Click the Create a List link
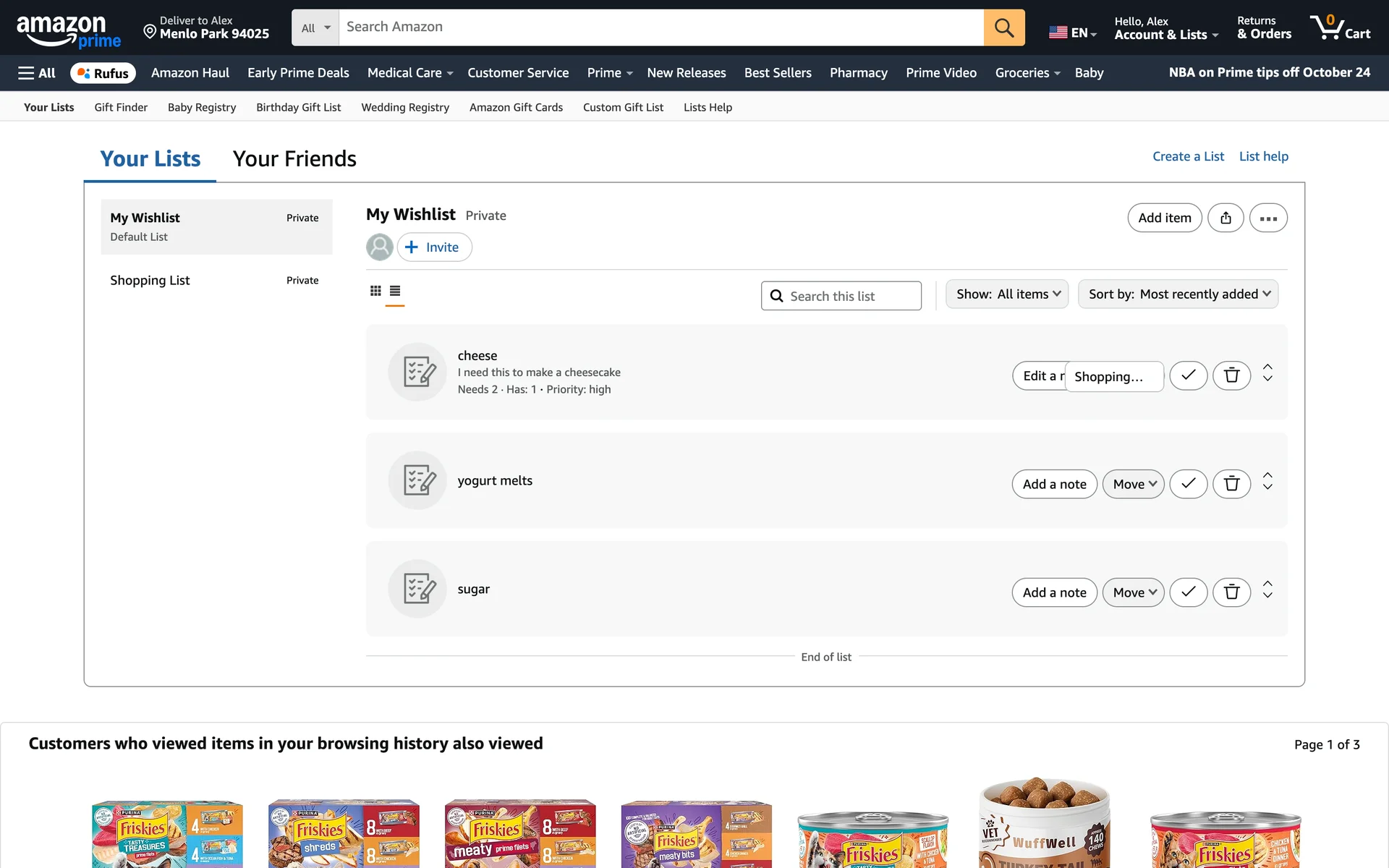This screenshot has height=868, width=1389. 1188,156
